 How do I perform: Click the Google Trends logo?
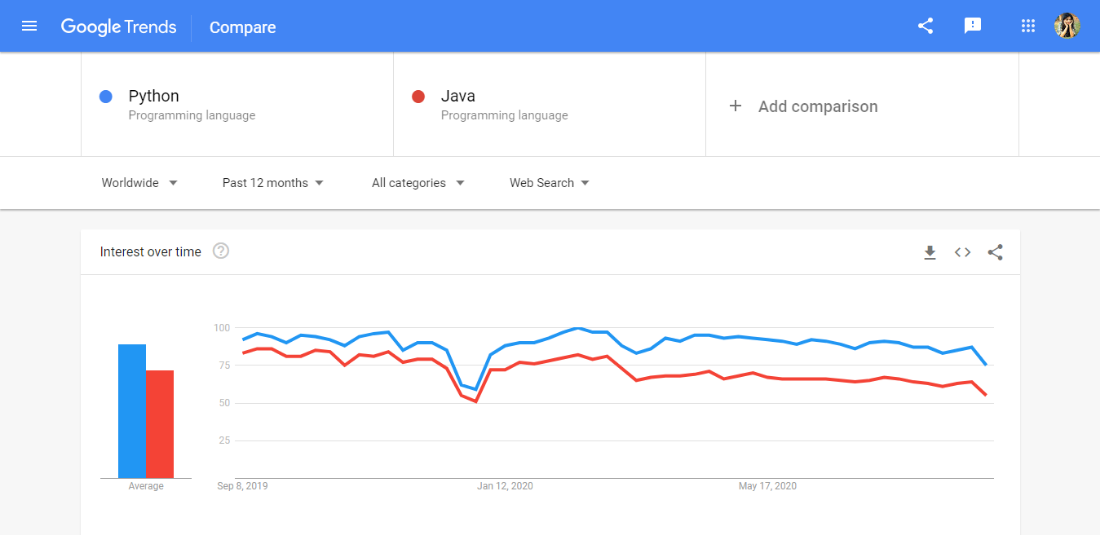tap(119, 27)
